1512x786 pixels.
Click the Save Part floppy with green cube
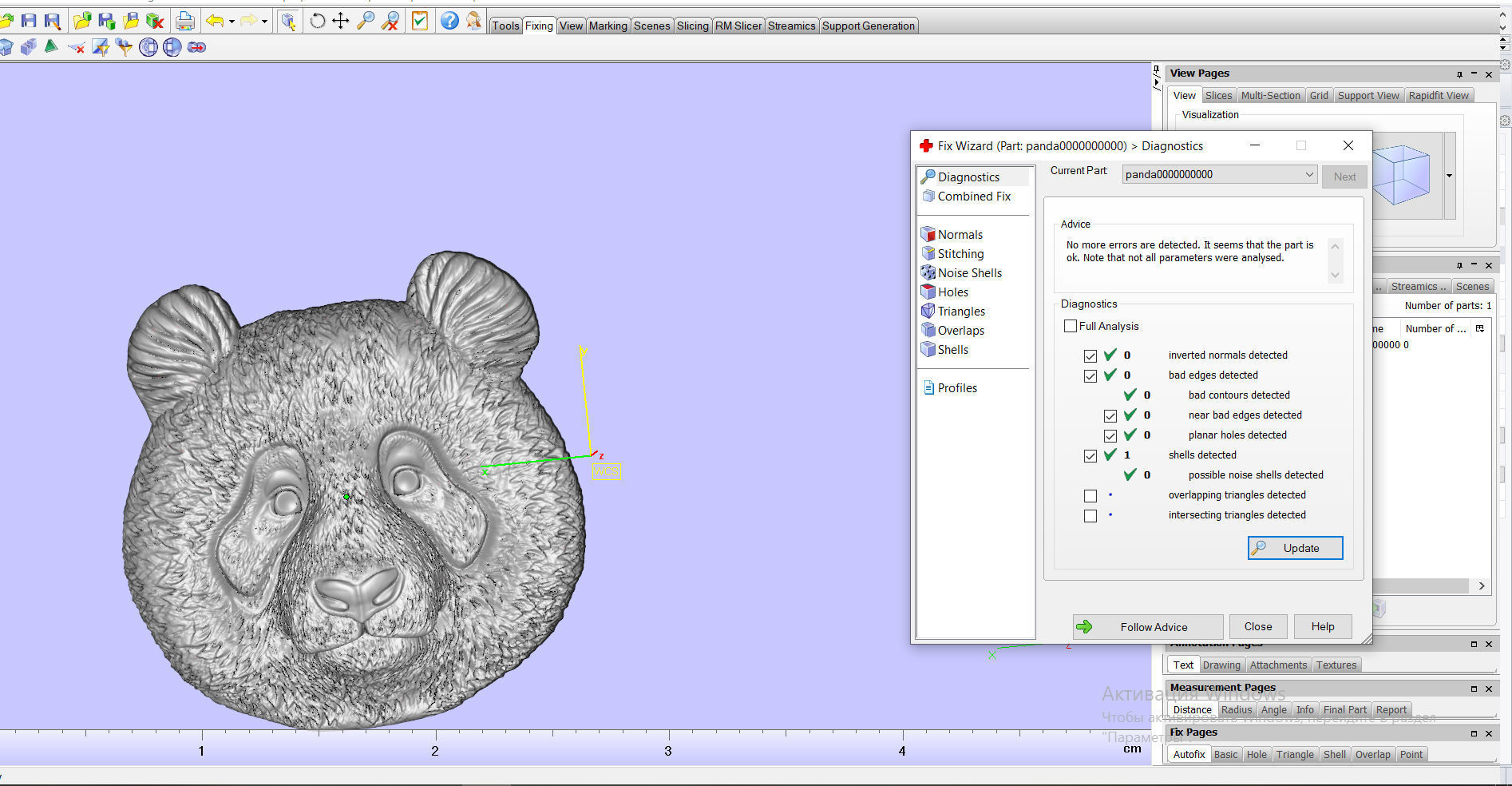pos(106,21)
